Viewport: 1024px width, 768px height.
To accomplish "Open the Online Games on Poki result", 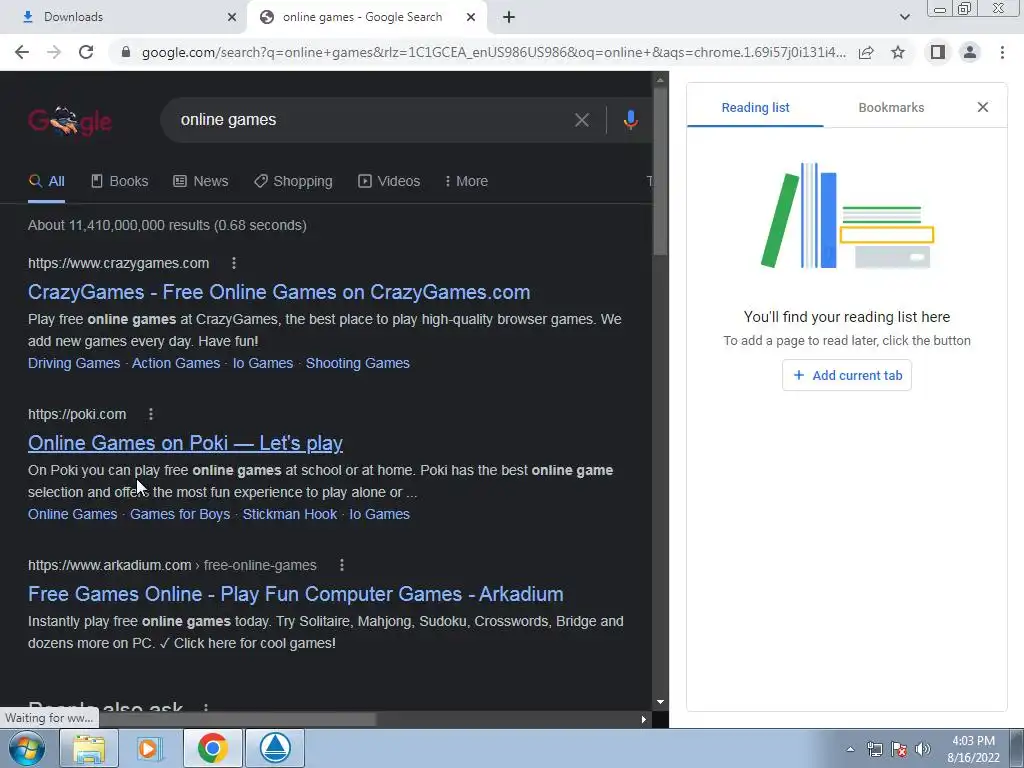I will (x=185, y=443).
